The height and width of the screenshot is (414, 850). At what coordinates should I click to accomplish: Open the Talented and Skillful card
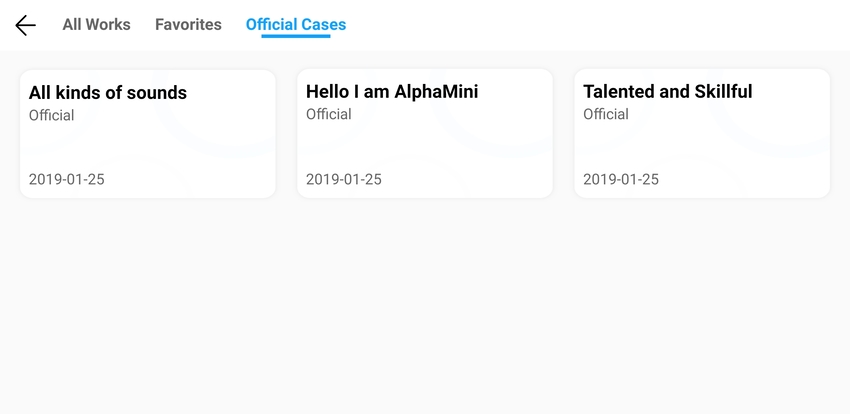[x=702, y=133]
